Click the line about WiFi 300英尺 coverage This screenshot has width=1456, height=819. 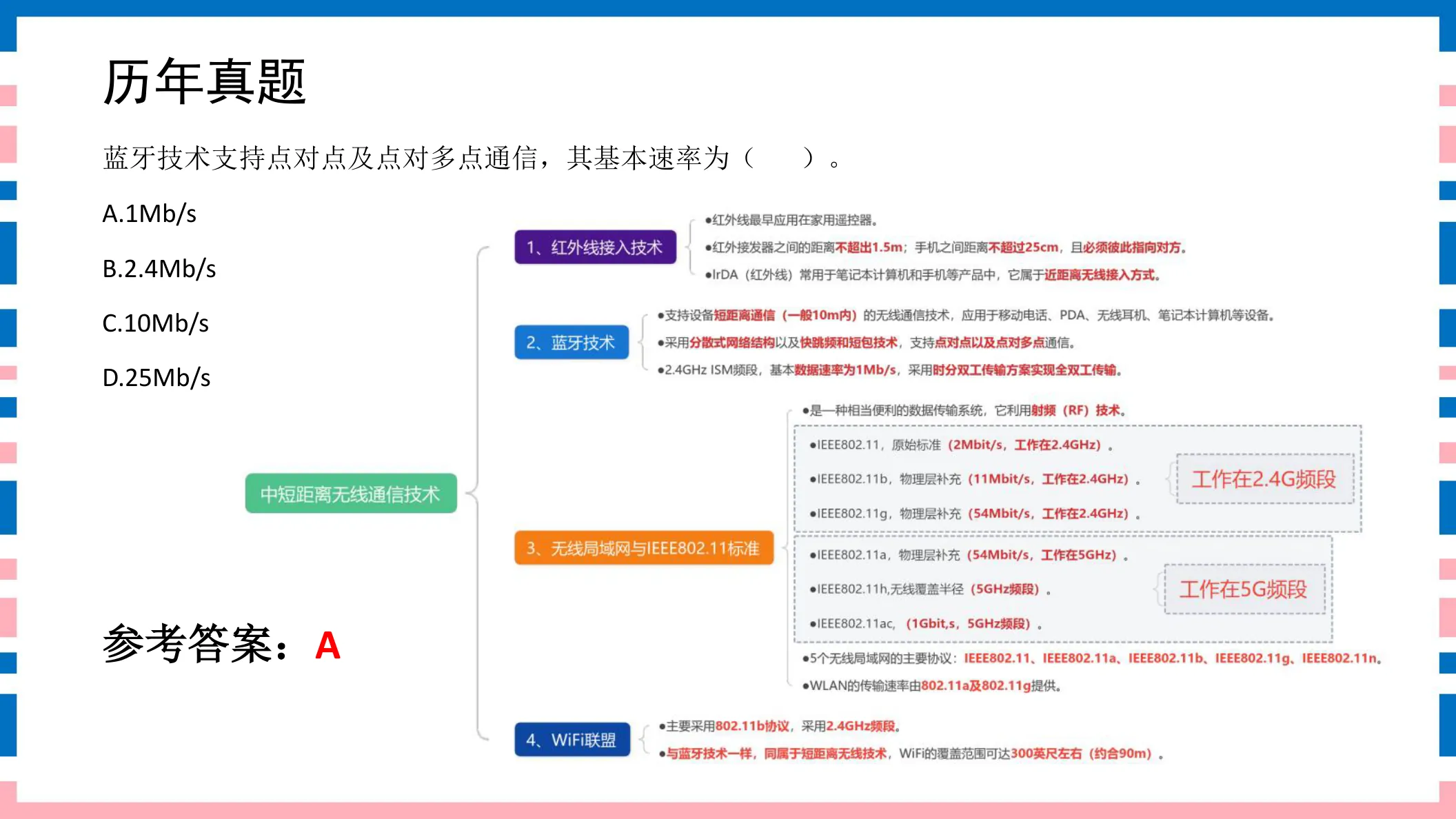[911, 754]
